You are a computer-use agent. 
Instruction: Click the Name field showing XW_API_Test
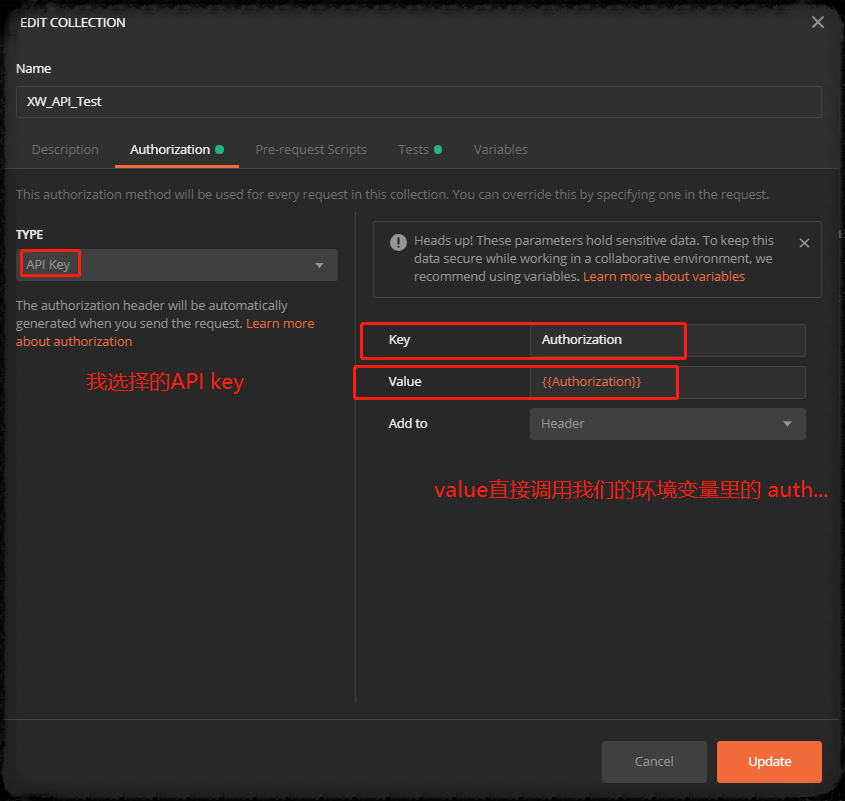(x=418, y=101)
